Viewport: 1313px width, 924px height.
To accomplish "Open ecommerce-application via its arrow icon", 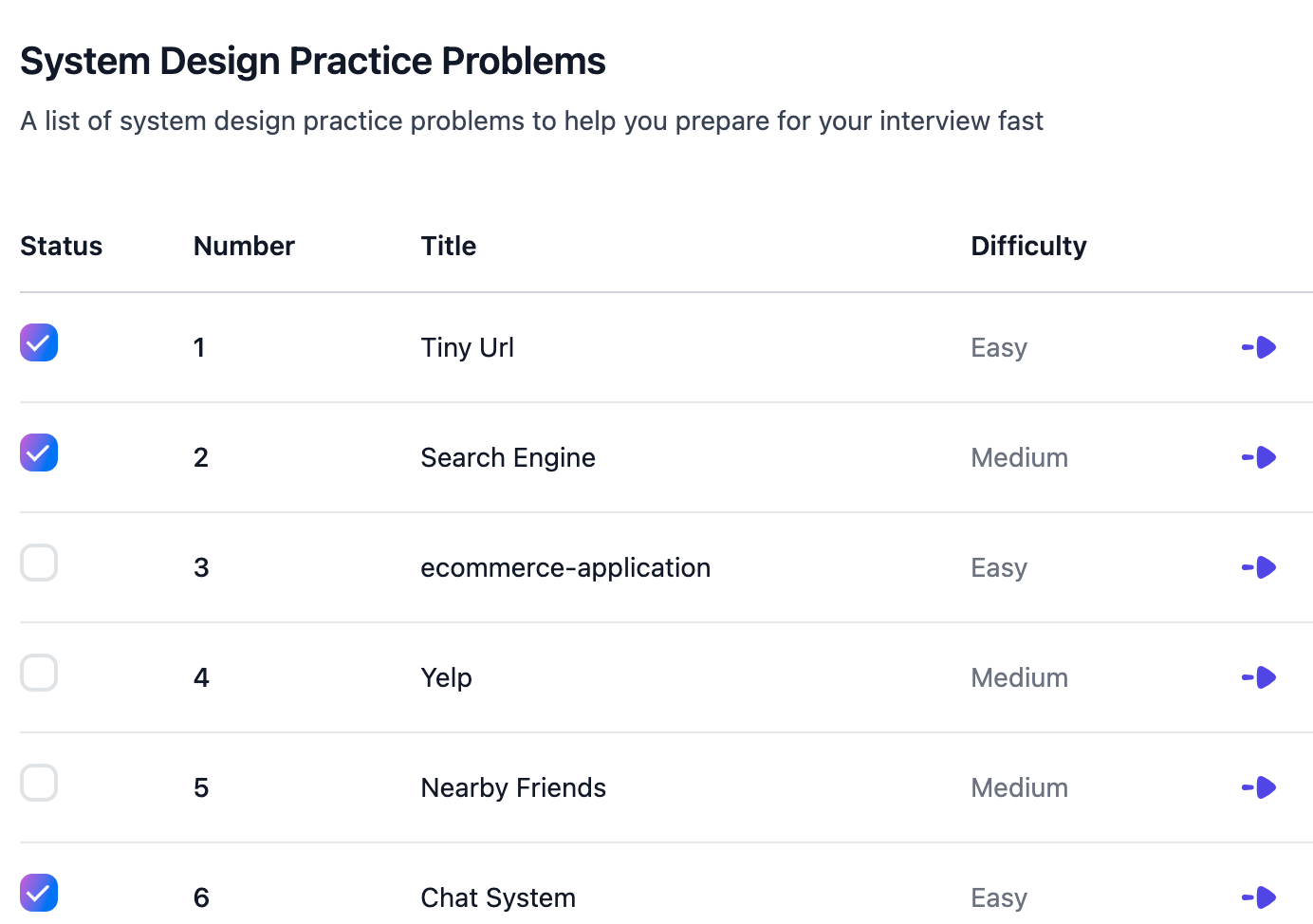I will (x=1259, y=567).
